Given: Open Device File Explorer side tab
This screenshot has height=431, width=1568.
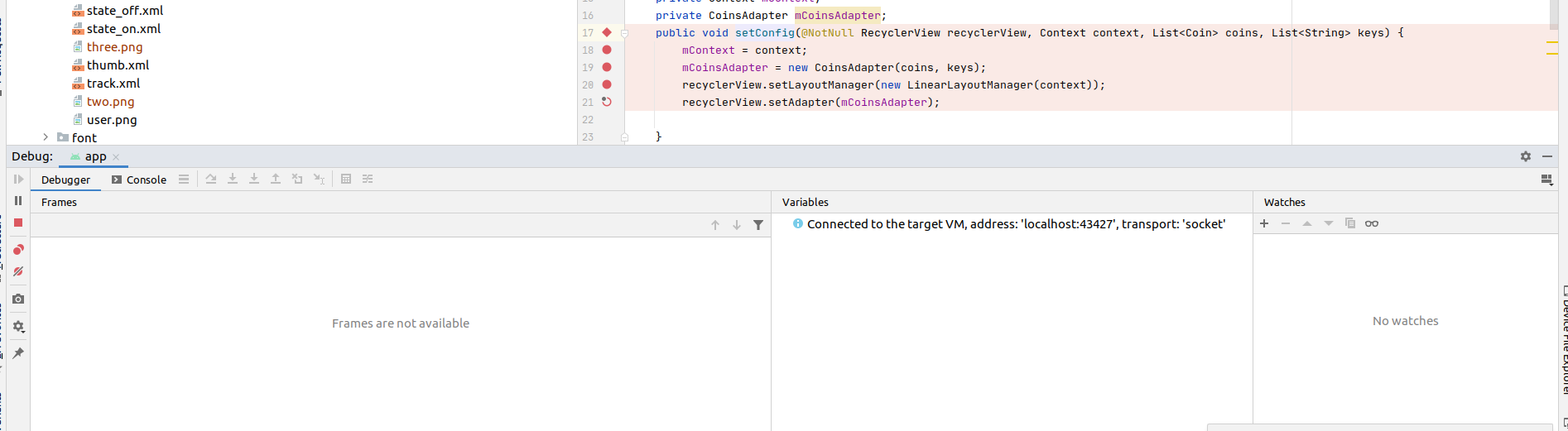Looking at the screenshot, I should point(1564,339).
